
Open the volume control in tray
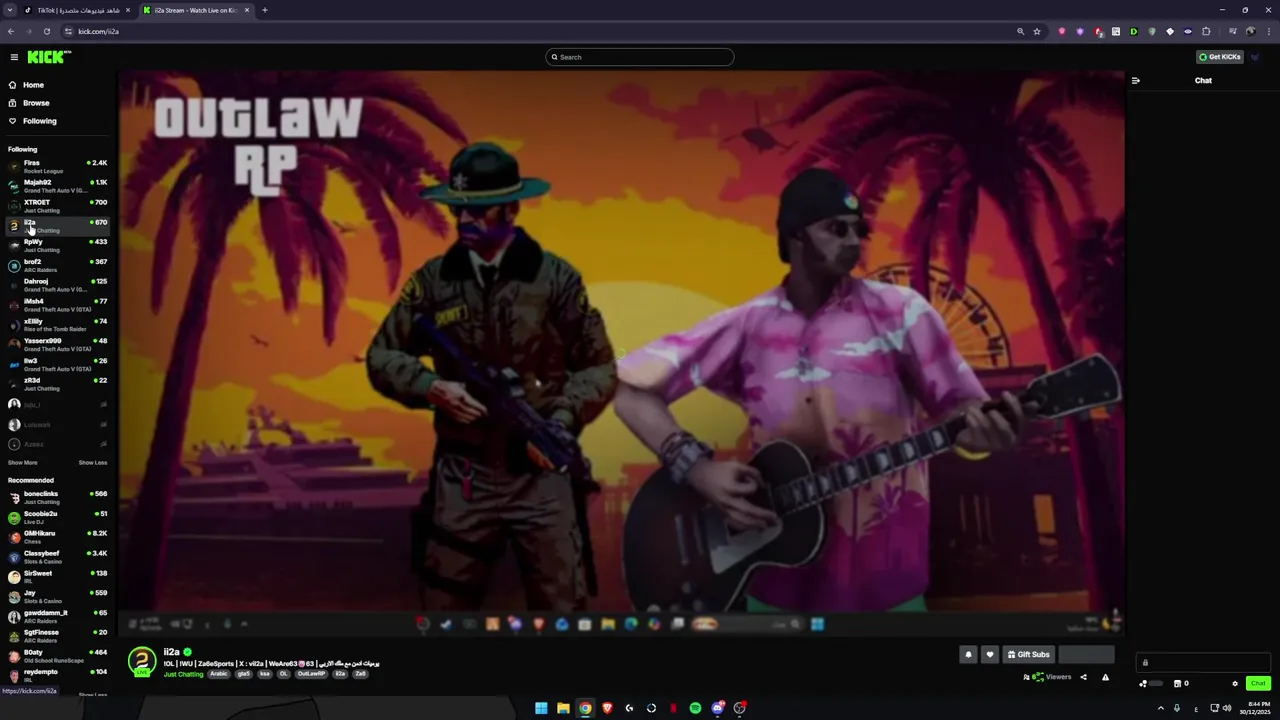pyautogui.click(x=1227, y=708)
